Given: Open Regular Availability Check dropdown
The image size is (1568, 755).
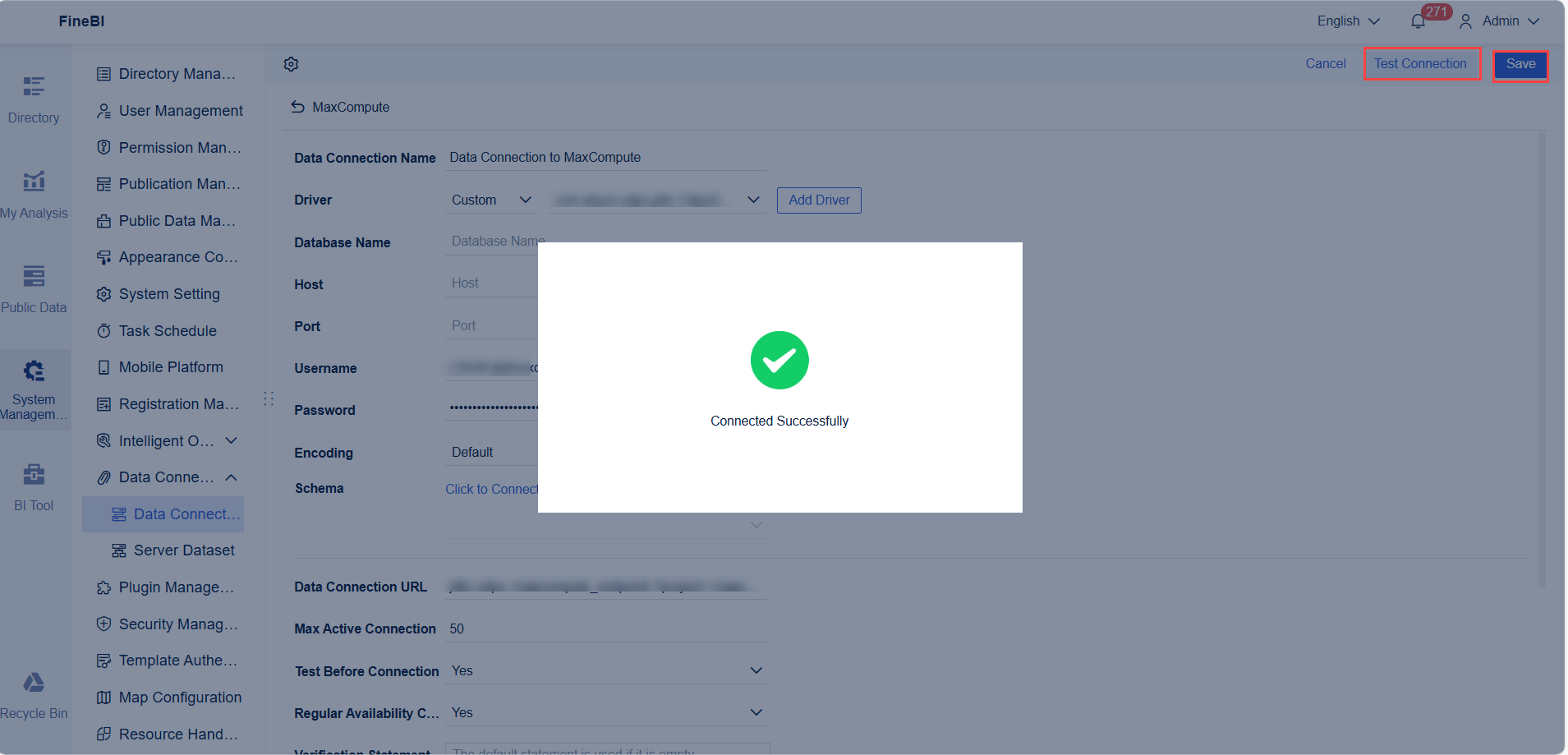Looking at the screenshot, I should [x=606, y=712].
